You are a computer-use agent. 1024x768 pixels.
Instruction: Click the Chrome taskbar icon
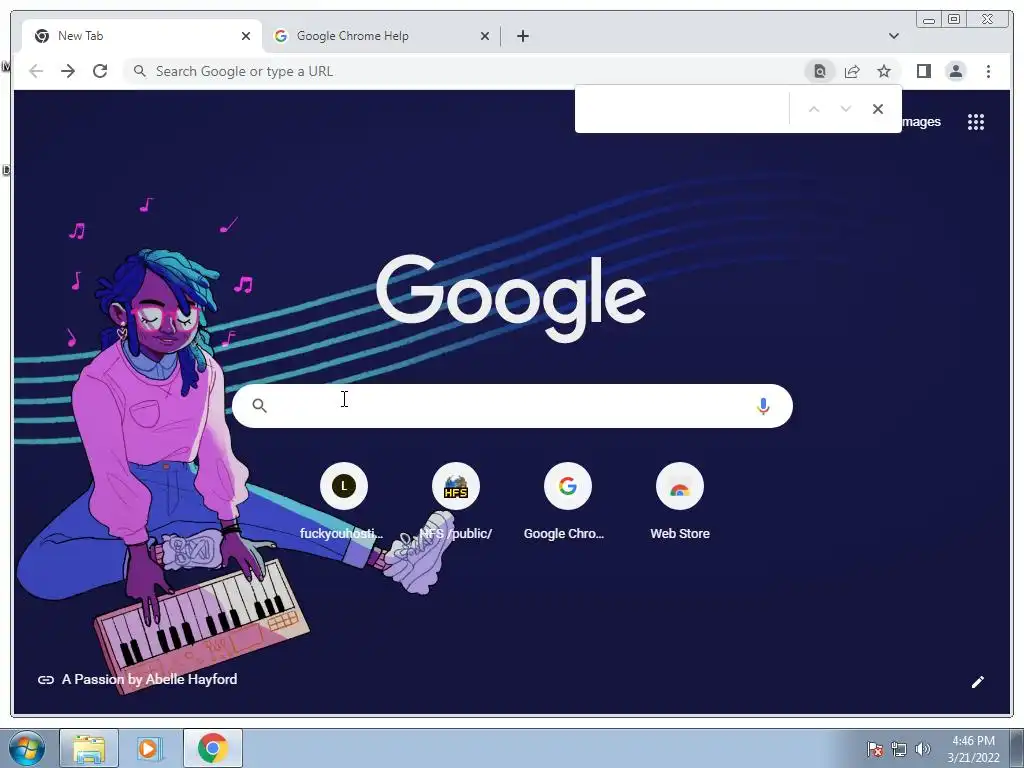(x=213, y=748)
